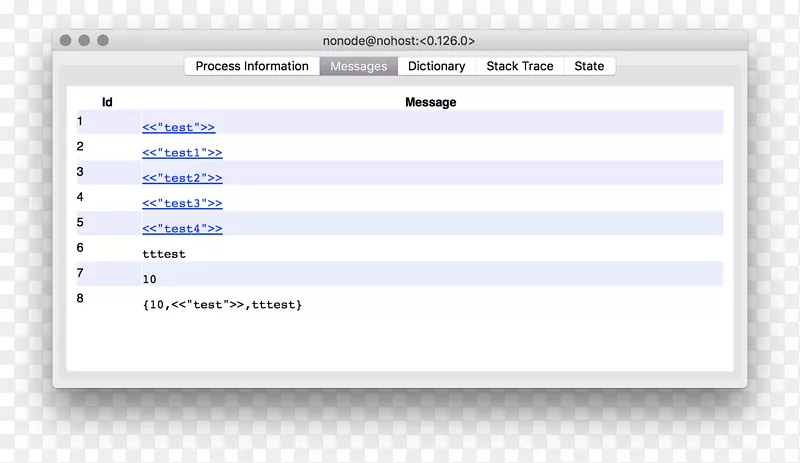Screen dimensions: 800x463
Task: Switch to the State tab
Action: (589, 66)
